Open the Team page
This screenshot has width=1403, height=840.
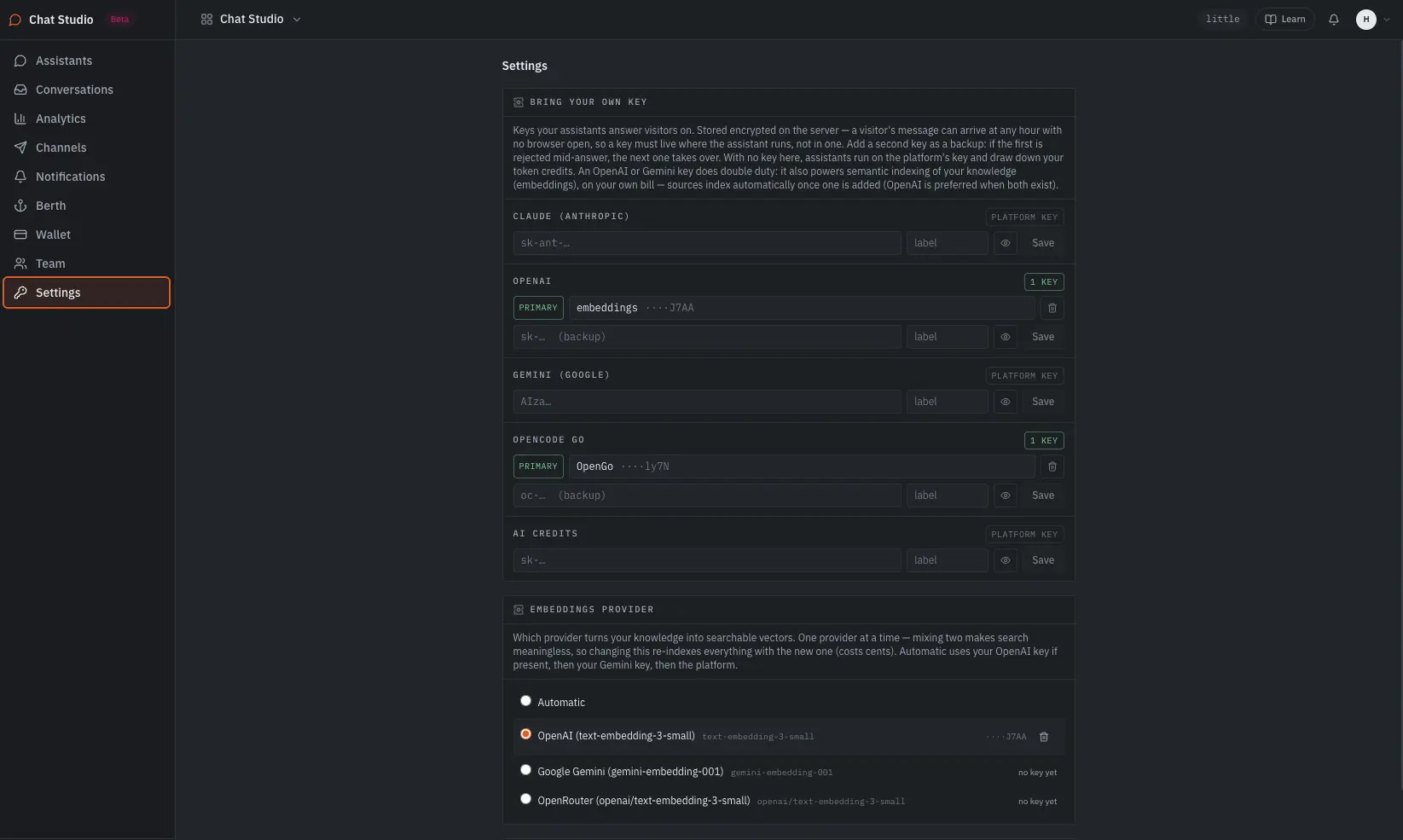[x=87, y=264]
